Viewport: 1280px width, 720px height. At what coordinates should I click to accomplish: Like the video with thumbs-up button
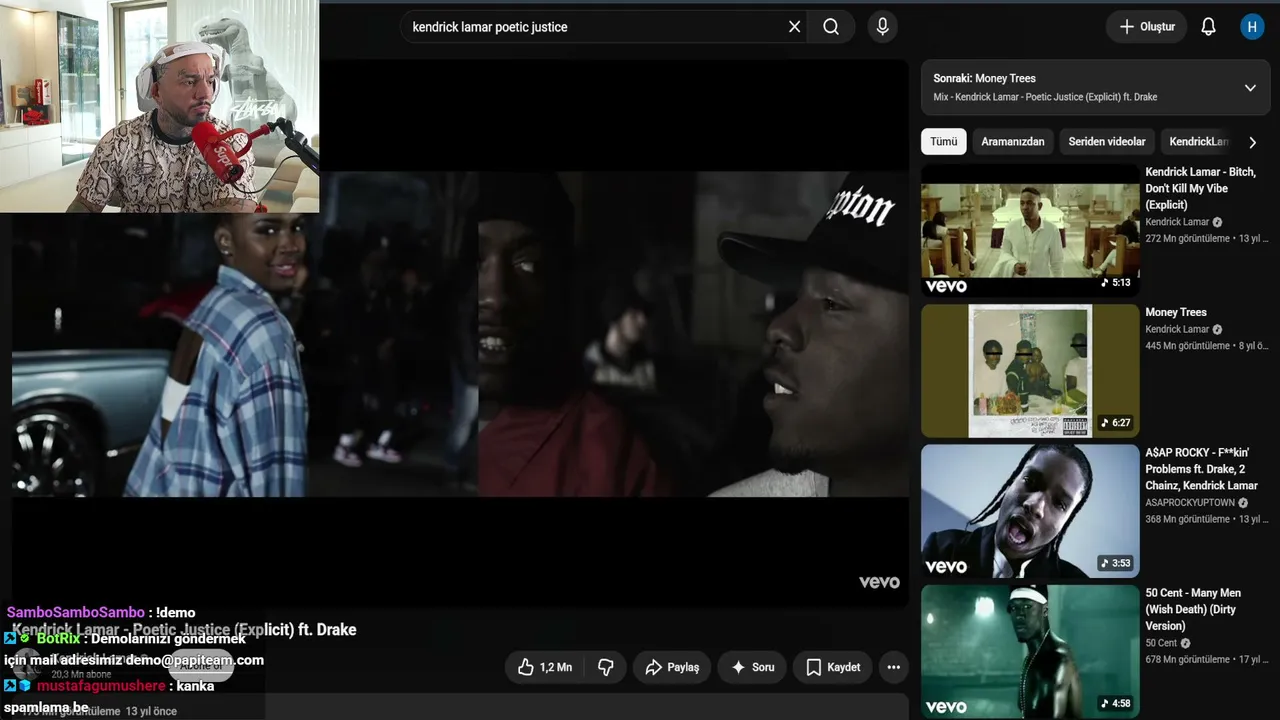click(x=545, y=667)
